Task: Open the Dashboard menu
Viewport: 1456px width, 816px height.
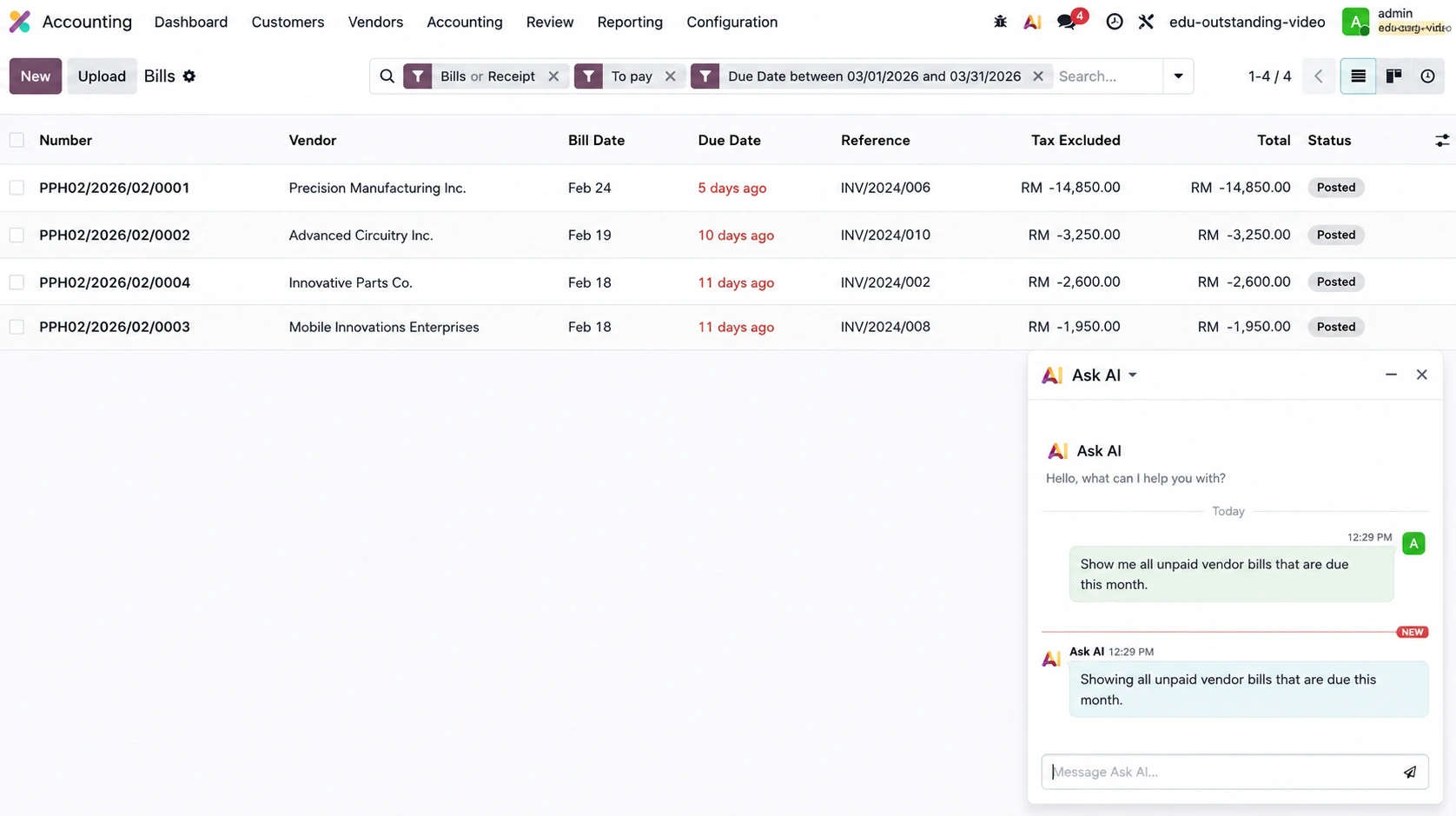Action: click(x=191, y=22)
